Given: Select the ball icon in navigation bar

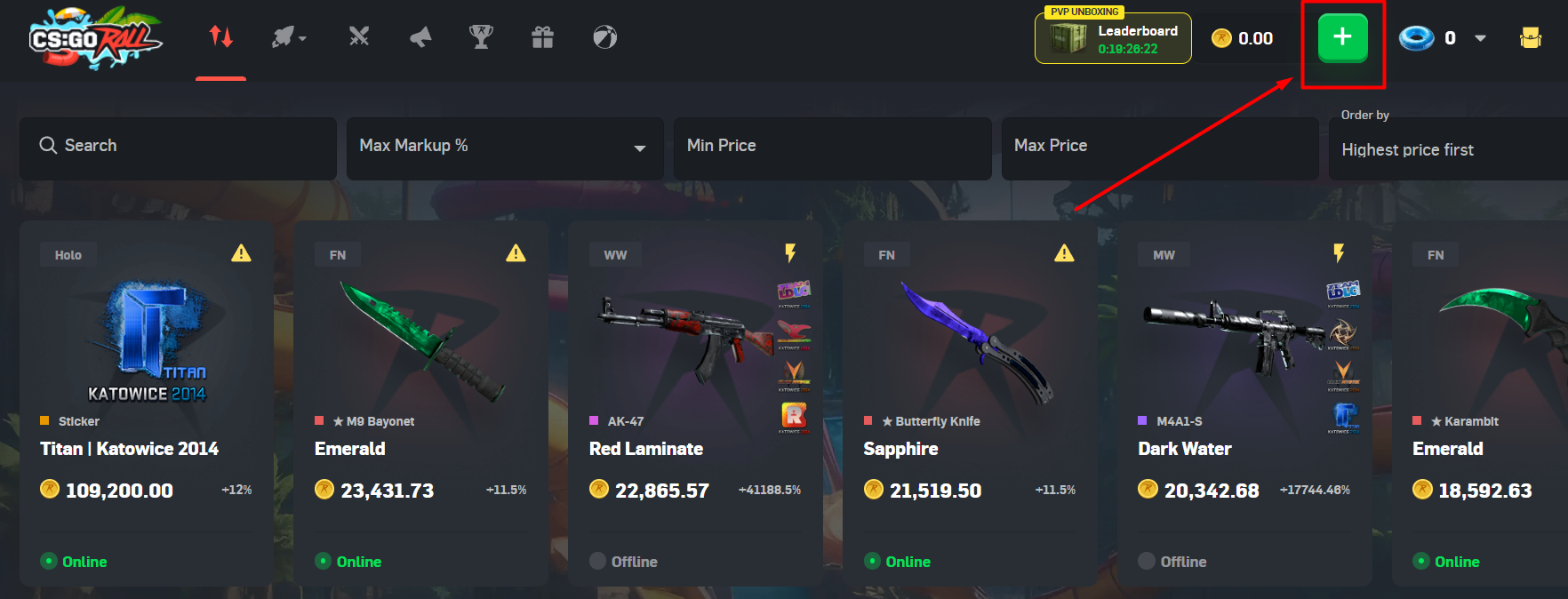Looking at the screenshot, I should (604, 37).
